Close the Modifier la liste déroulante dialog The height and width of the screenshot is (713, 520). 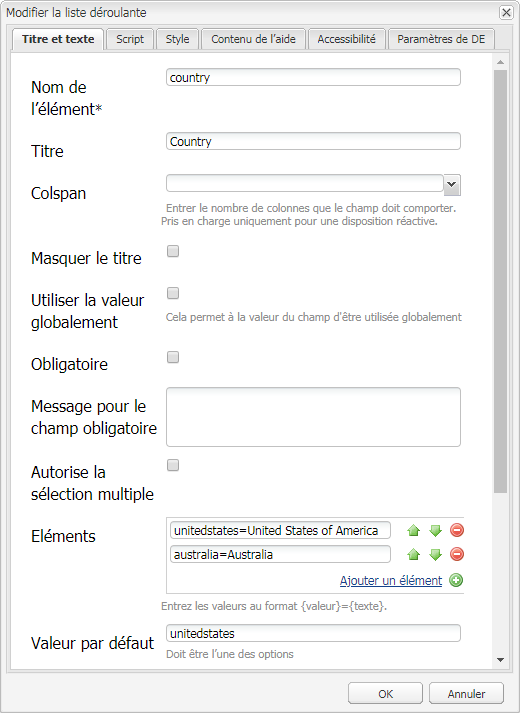coord(506,12)
